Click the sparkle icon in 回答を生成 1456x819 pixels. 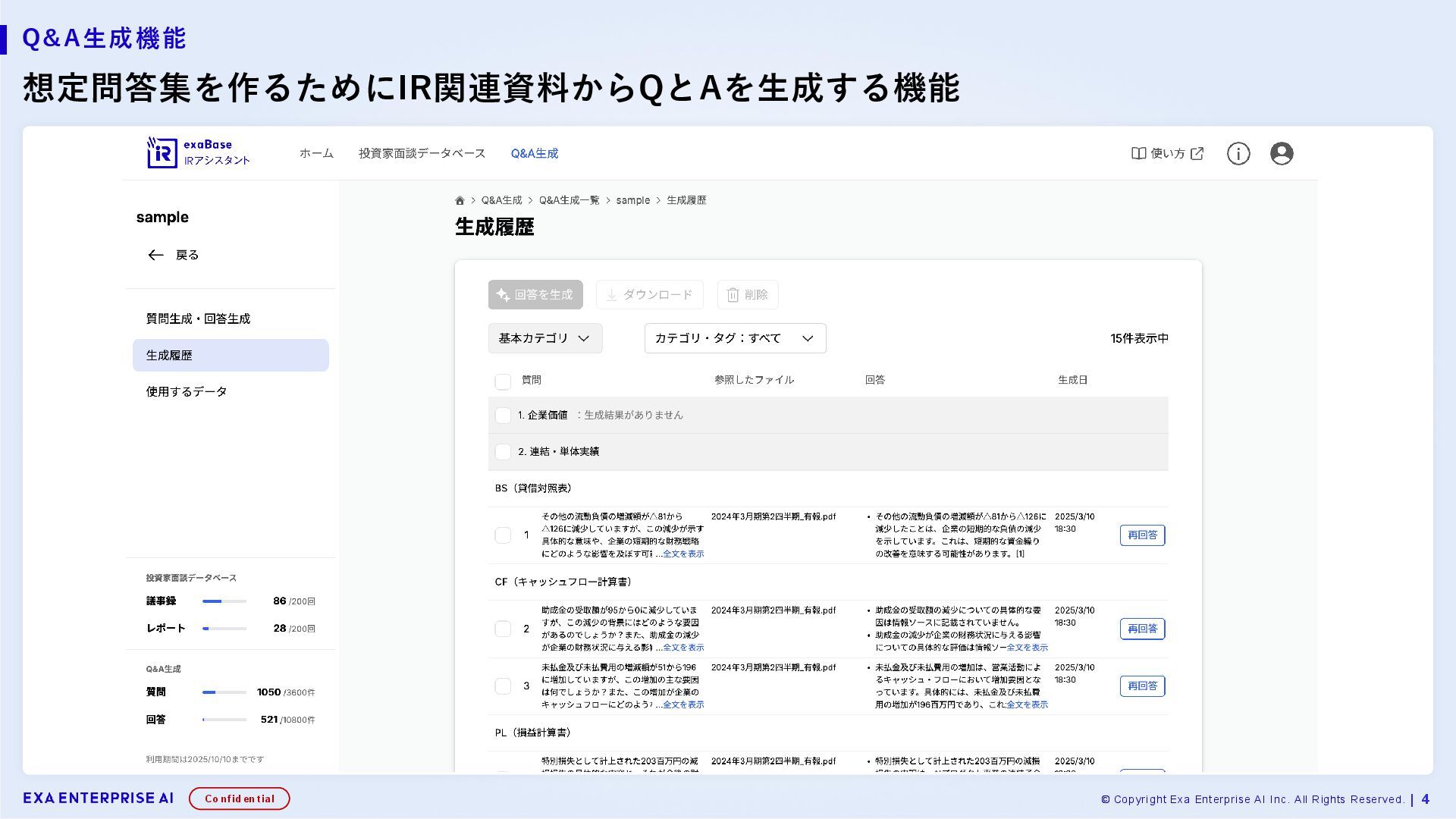click(x=503, y=295)
